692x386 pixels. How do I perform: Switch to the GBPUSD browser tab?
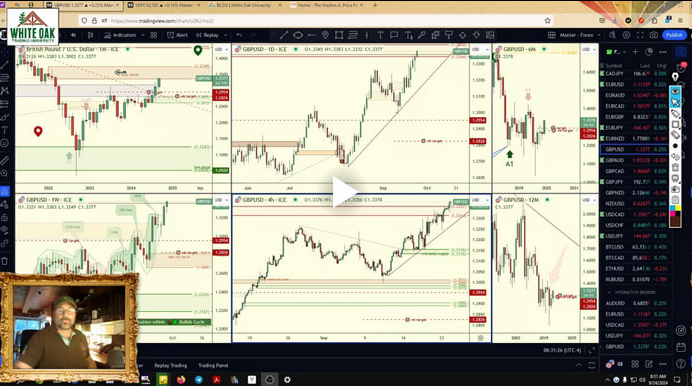(83, 5)
